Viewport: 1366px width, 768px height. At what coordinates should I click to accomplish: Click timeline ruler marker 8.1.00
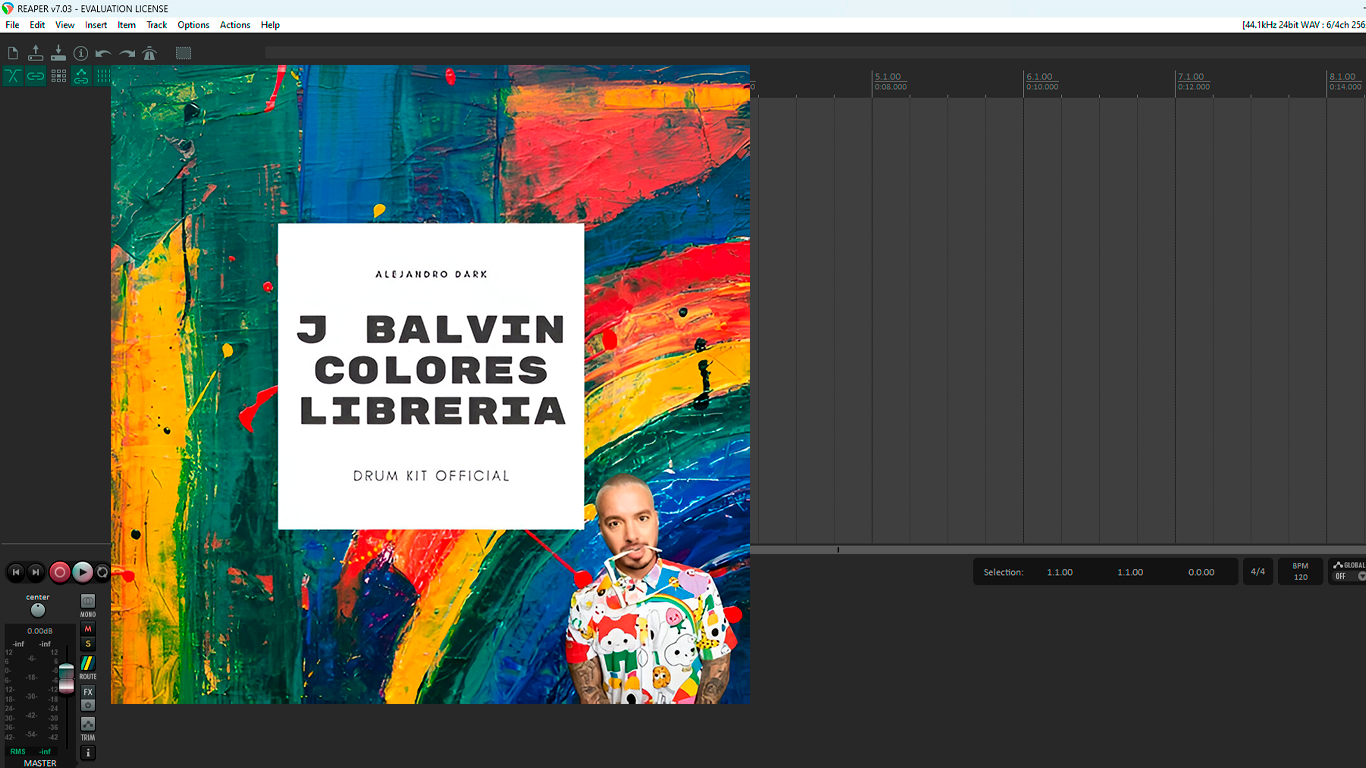[x=1343, y=77]
